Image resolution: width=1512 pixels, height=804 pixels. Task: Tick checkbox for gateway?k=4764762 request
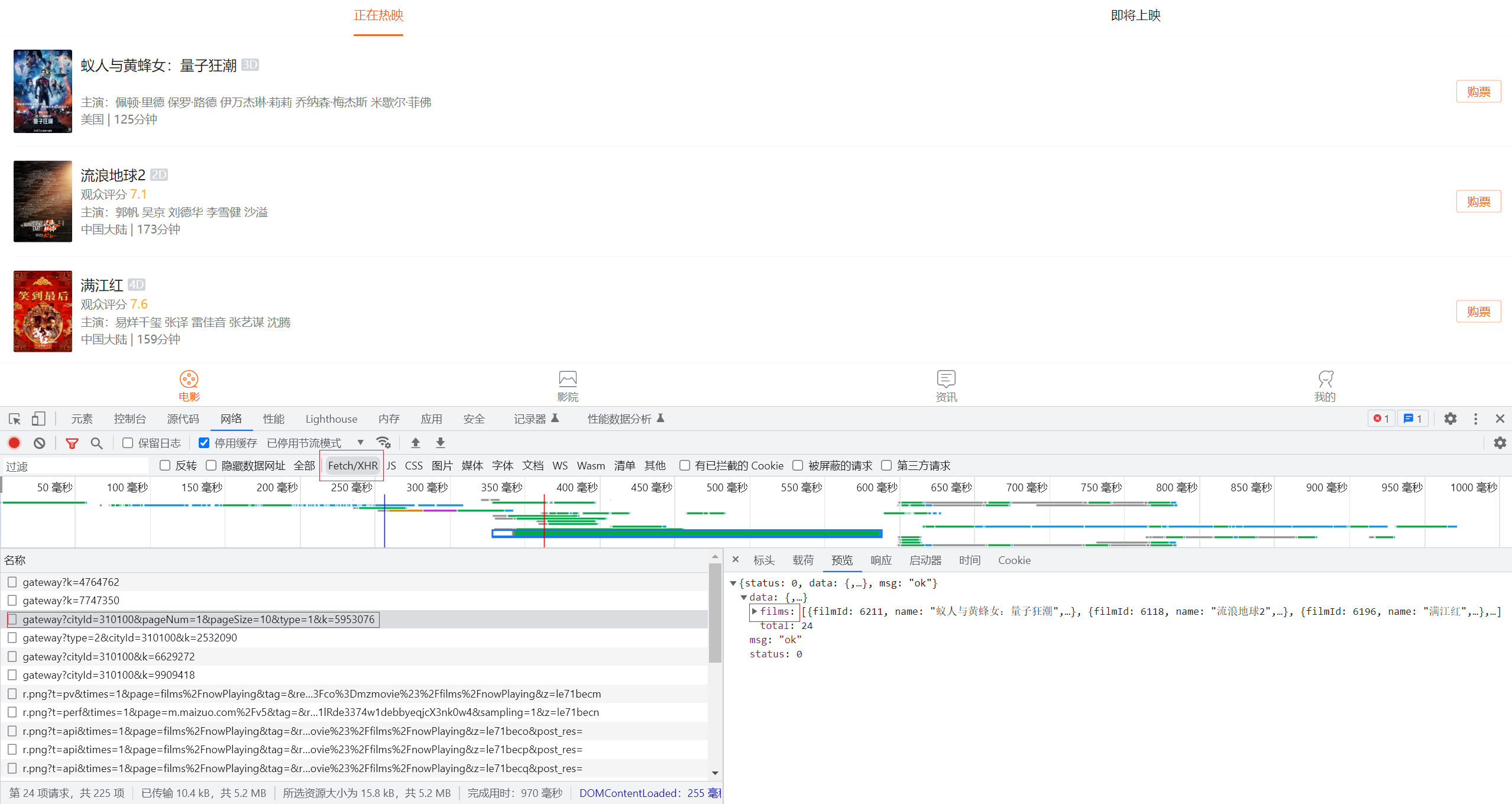click(12, 582)
